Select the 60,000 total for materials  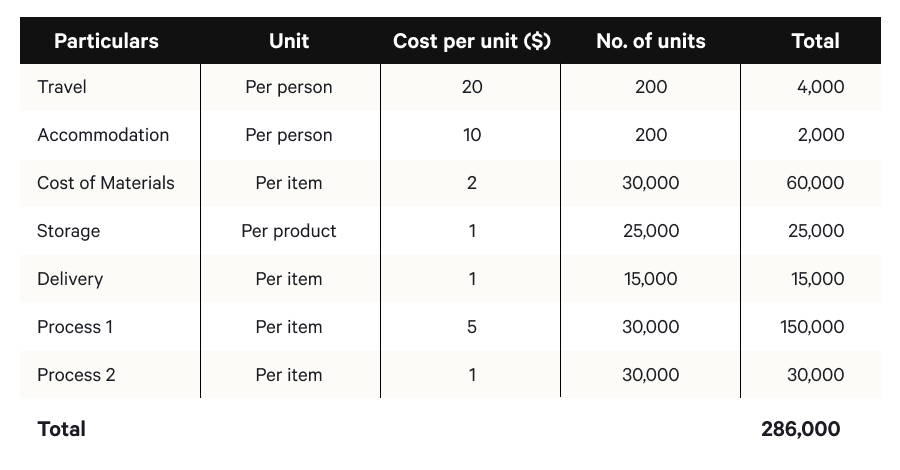tap(815, 183)
